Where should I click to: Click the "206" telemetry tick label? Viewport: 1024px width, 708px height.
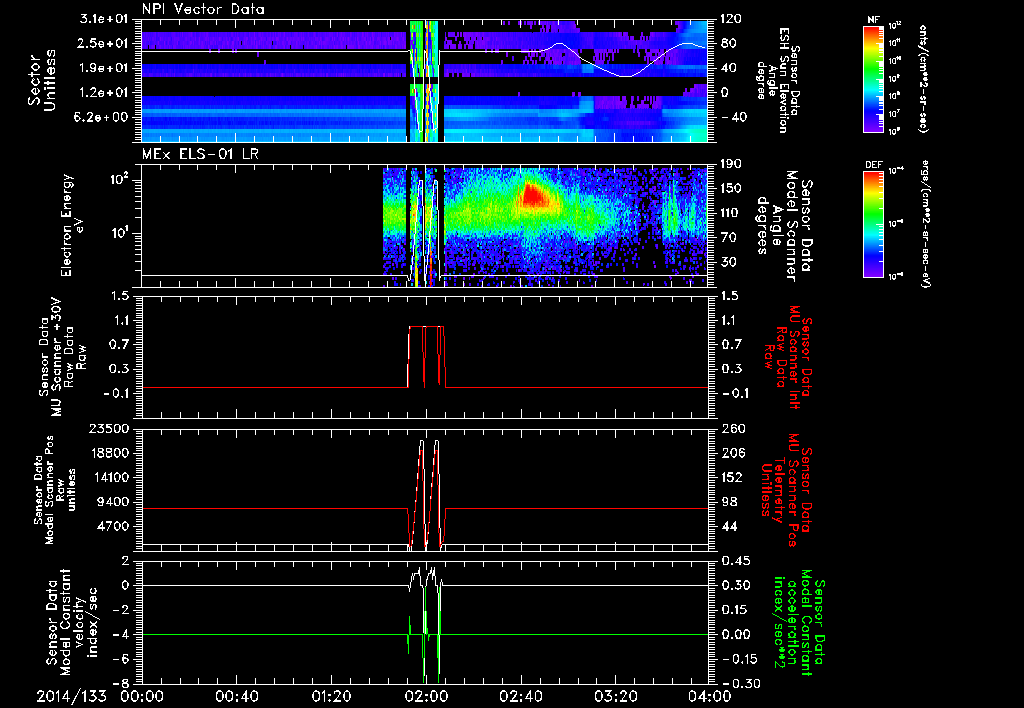[x=731, y=453]
